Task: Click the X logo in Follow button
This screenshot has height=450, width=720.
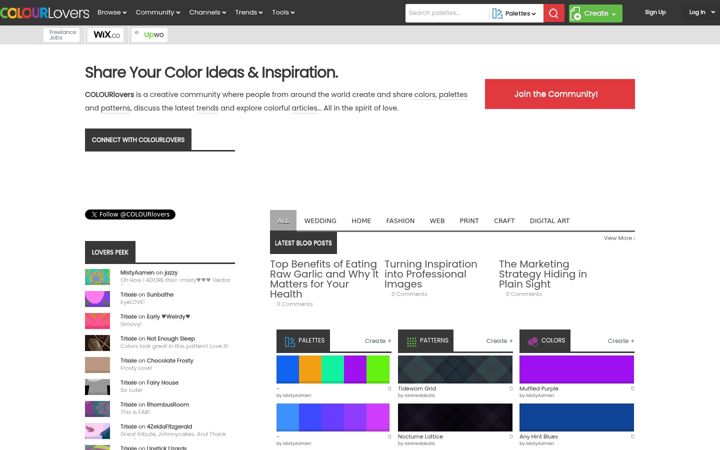Action: [x=94, y=214]
